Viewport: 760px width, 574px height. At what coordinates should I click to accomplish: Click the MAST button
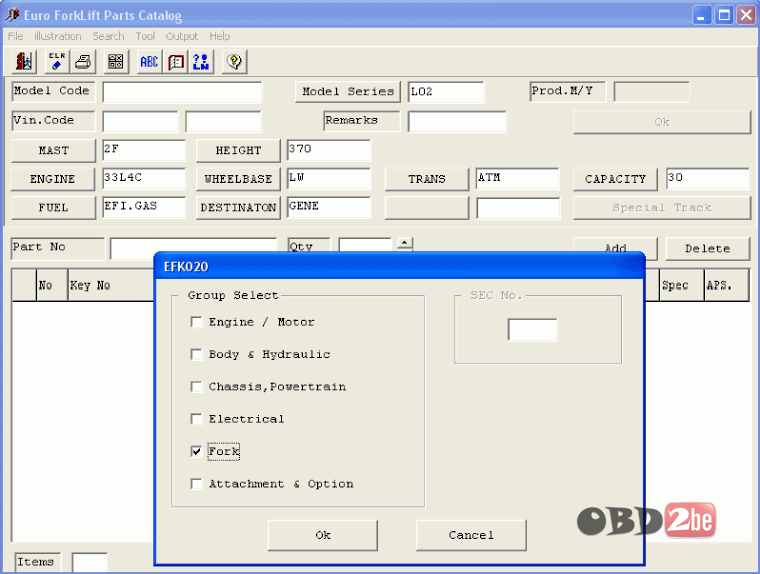pyautogui.click(x=53, y=150)
